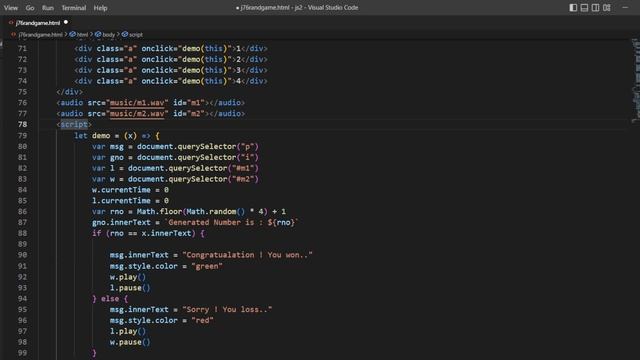Click div with content 4 on line 74
The width and height of the screenshot is (640, 360).
coord(171,81)
